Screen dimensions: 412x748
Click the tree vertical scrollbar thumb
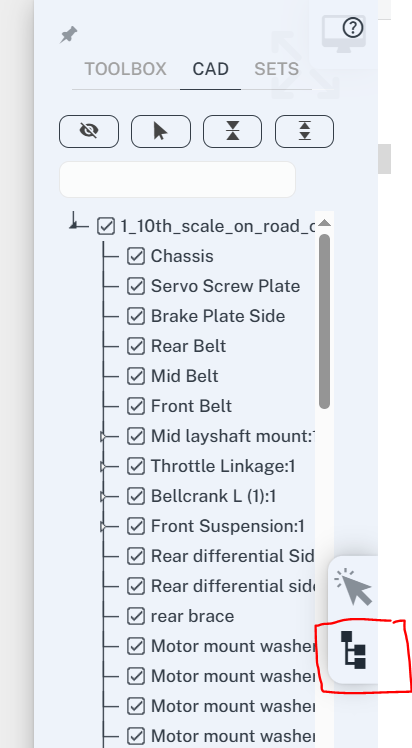tap(324, 321)
